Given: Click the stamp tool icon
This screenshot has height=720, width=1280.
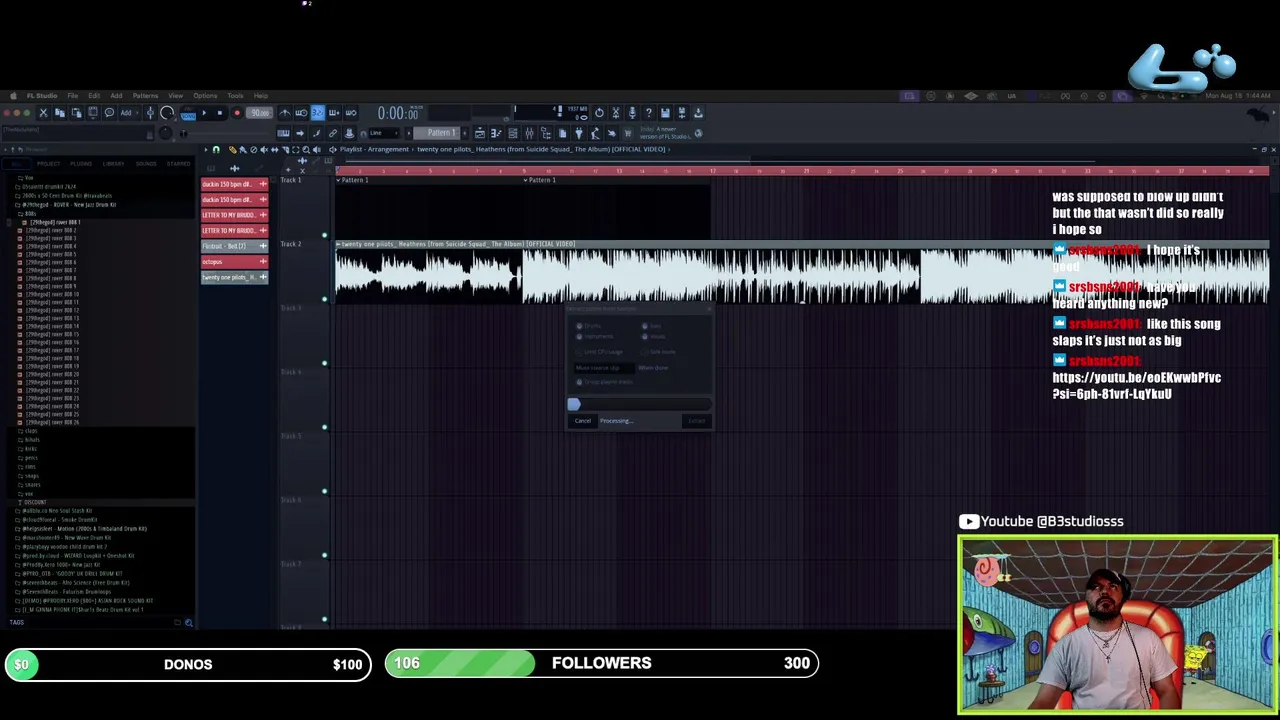Looking at the screenshot, I should click(x=349, y=132).
